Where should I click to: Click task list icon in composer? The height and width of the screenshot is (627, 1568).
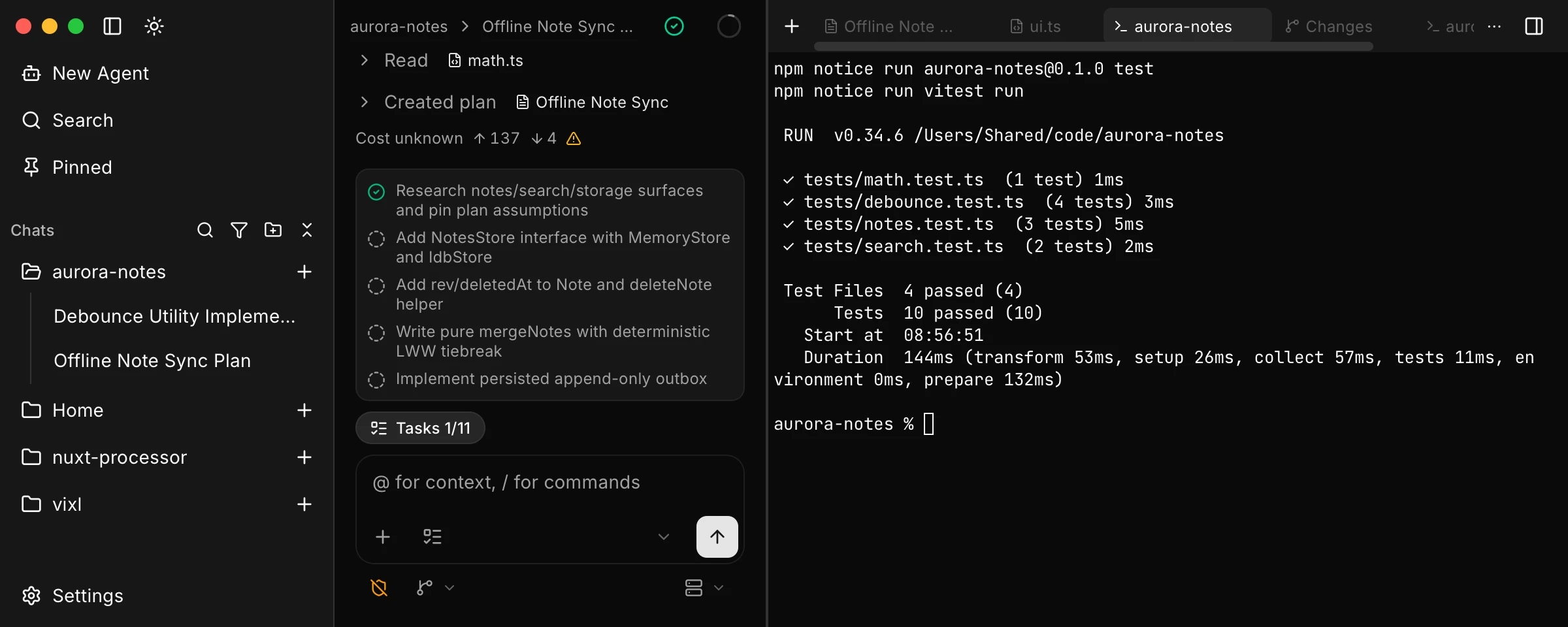pos(433,537)
